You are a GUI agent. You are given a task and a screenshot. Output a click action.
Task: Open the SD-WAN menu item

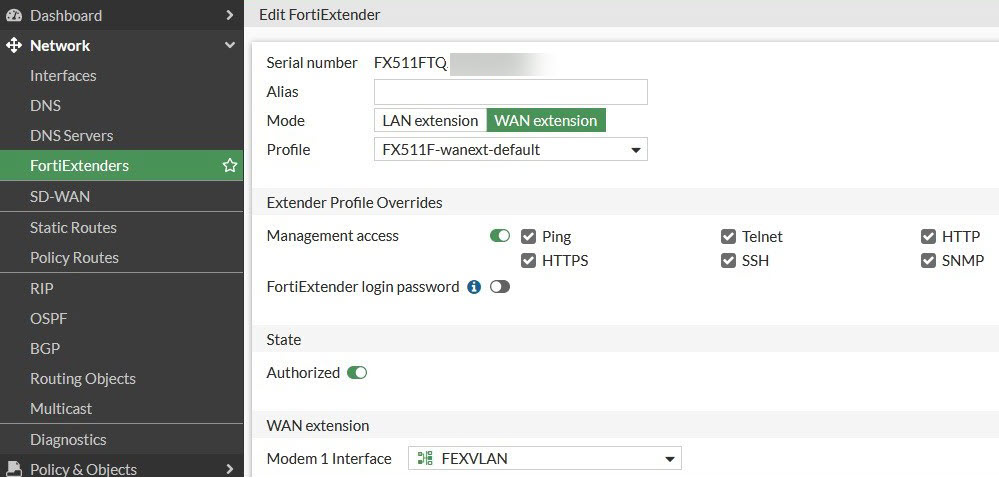[60, 197]
